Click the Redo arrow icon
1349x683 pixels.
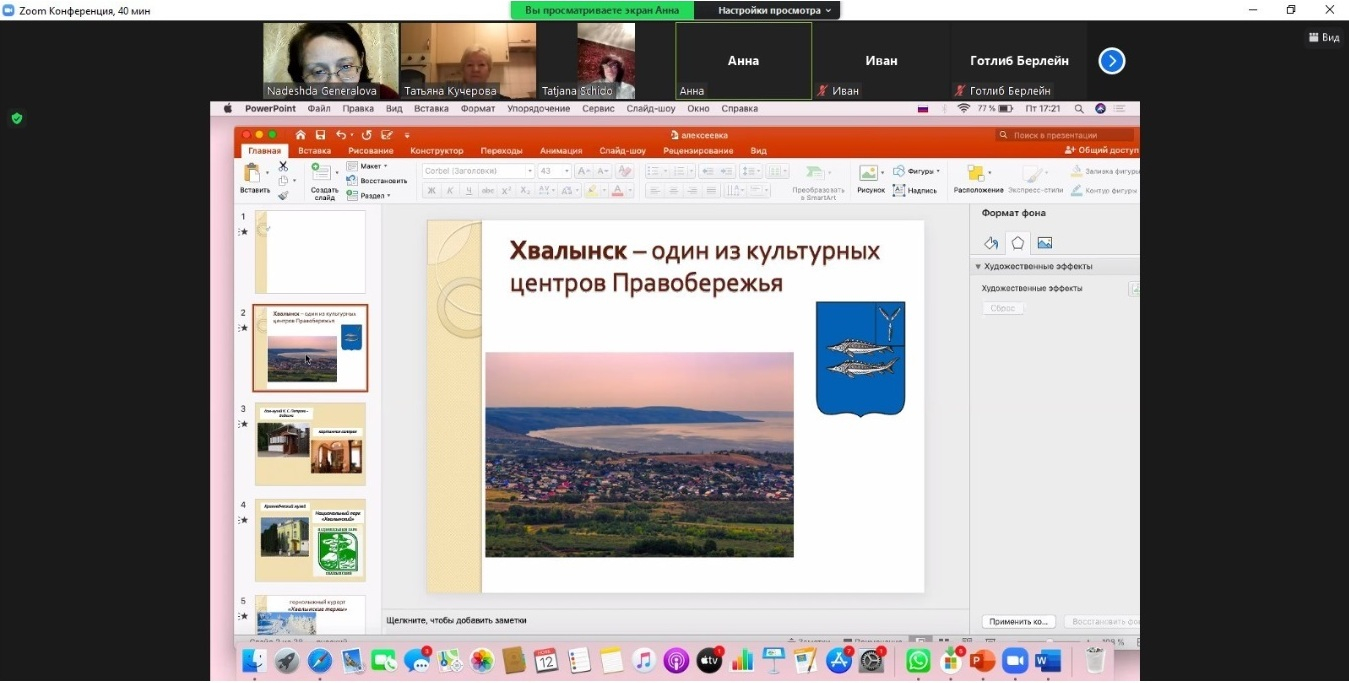pyautogui.click(x=366, y=135)
